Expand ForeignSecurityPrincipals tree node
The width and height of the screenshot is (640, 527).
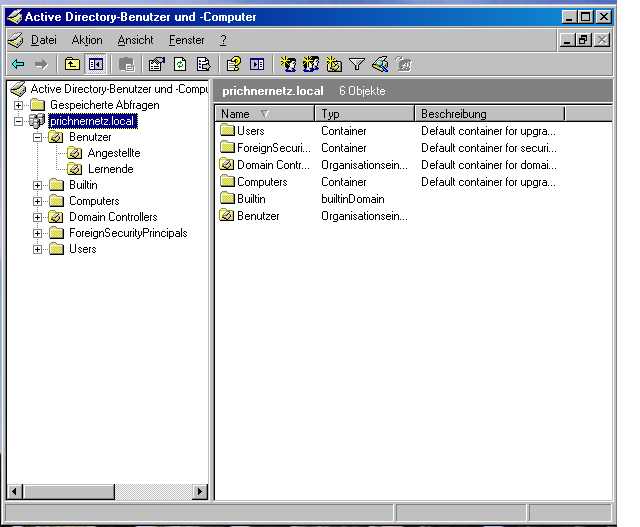[38, 233]
